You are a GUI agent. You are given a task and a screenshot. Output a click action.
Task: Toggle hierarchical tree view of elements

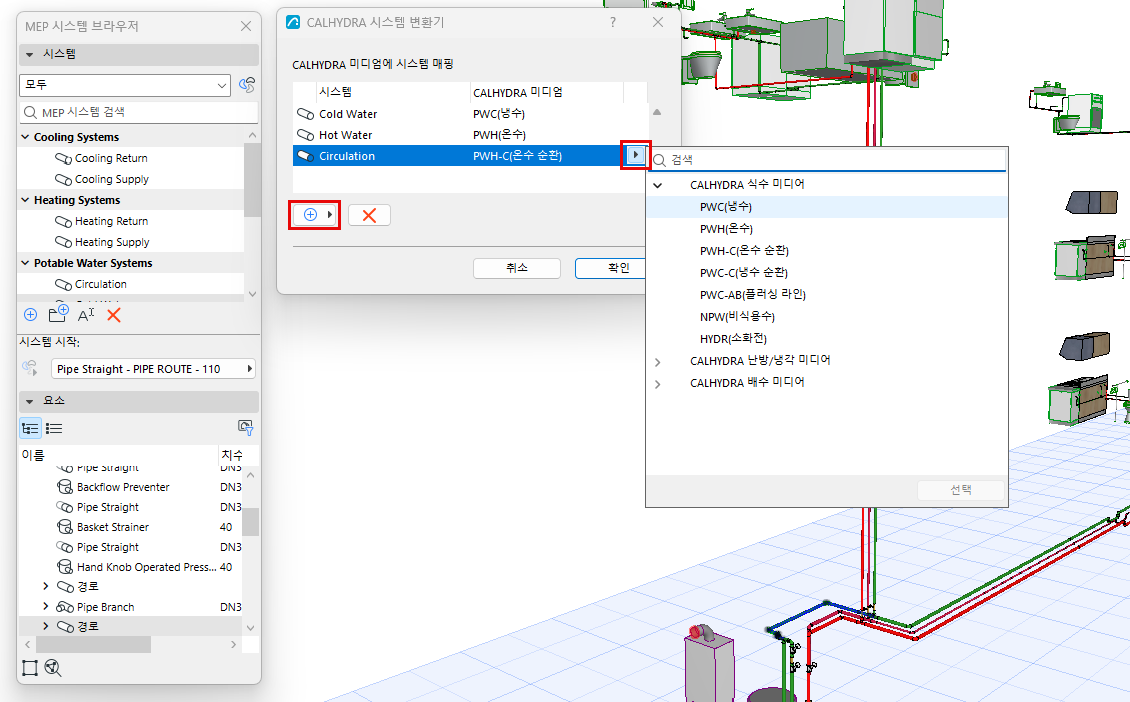(x=30, y=428)
